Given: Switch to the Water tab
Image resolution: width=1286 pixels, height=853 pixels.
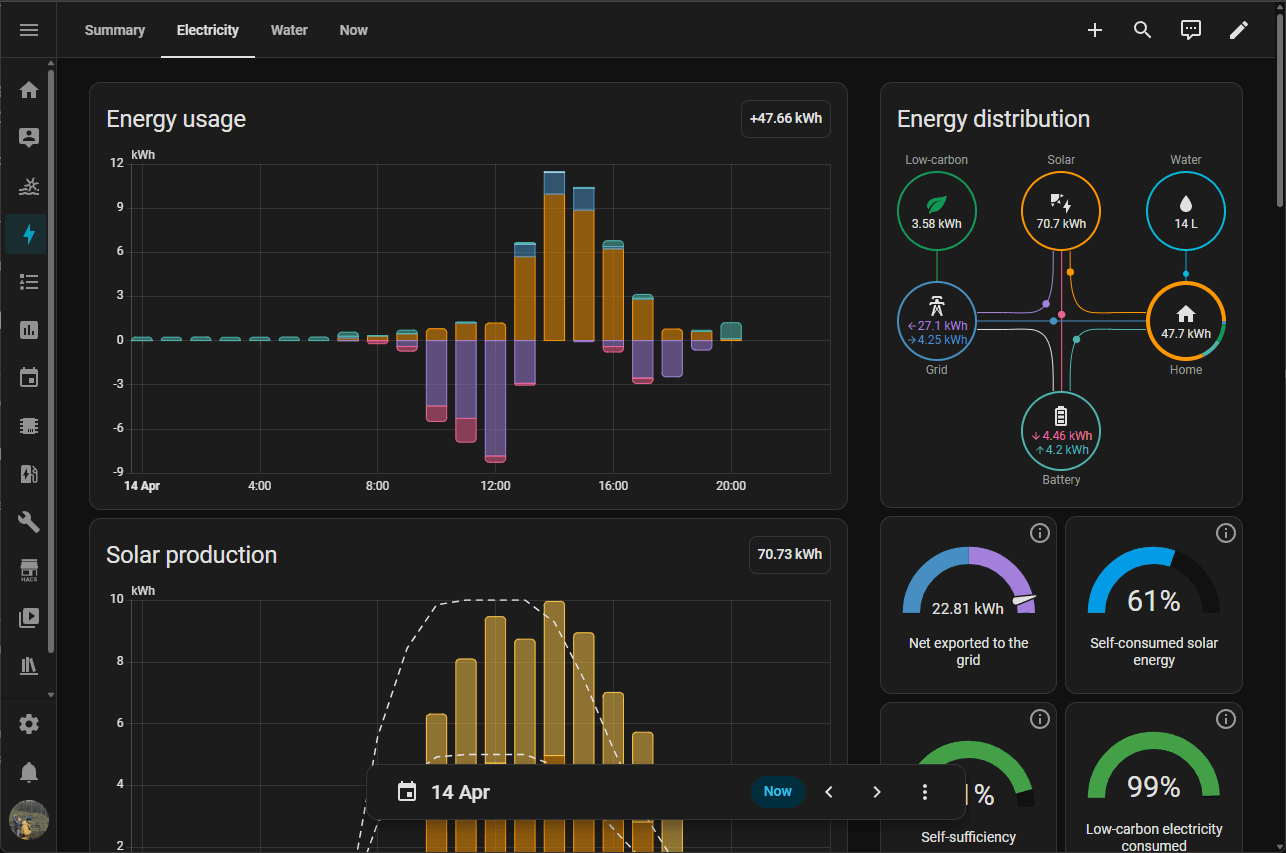Looking at the screenshot, I should [x=289, y=30].
